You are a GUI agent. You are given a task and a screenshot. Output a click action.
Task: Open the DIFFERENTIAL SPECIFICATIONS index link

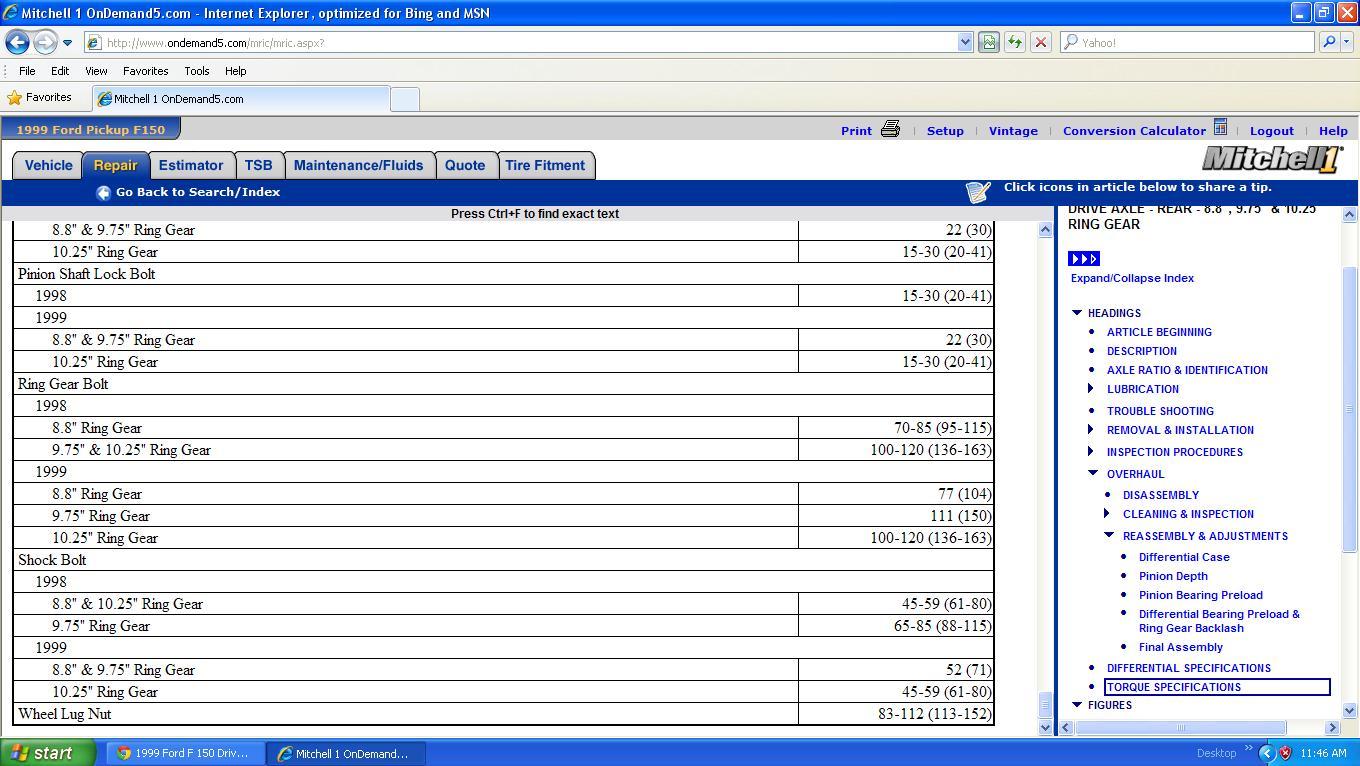pyautogui.click(x=1188, y=668)
